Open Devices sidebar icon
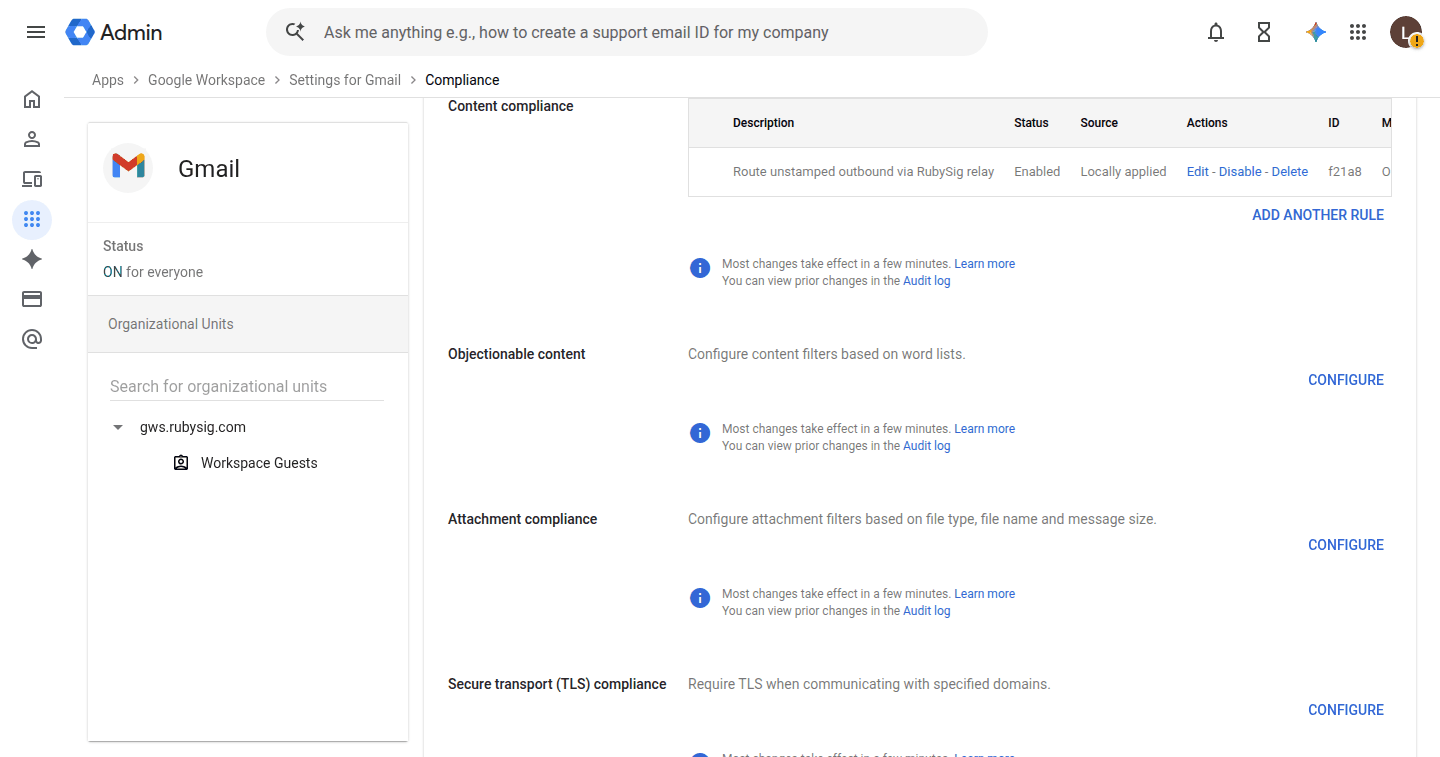Screen dimensions: 1440x757 (32, 179)
